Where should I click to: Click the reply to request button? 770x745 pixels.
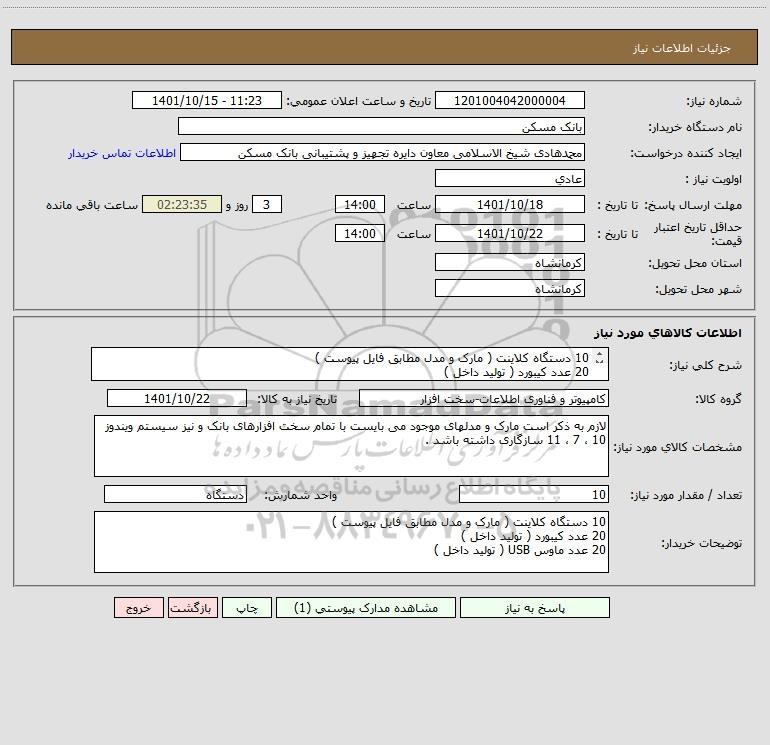click(535, 608)
